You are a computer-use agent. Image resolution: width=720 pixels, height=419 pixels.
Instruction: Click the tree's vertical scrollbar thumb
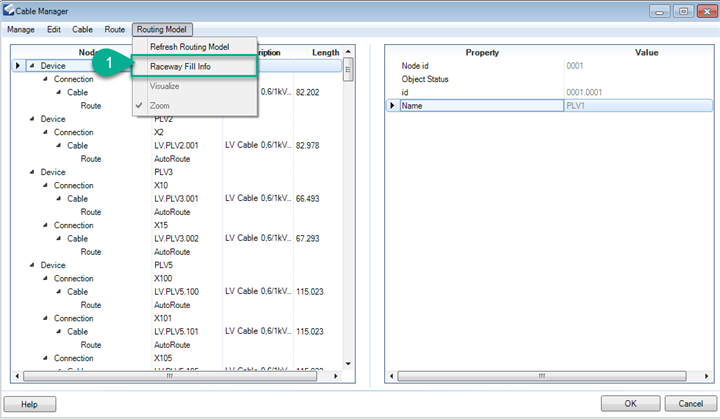[x=349, y=69]
